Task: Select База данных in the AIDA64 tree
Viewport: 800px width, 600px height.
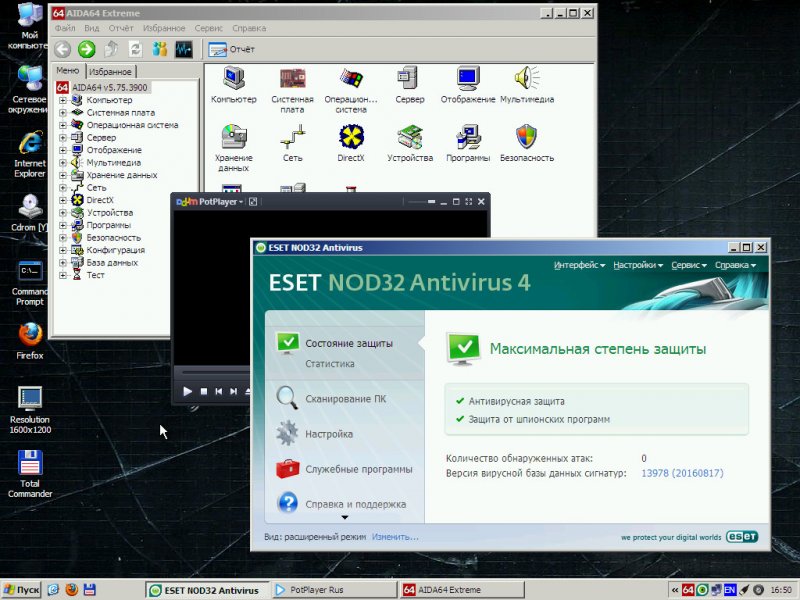Action: tap(112, 263)
